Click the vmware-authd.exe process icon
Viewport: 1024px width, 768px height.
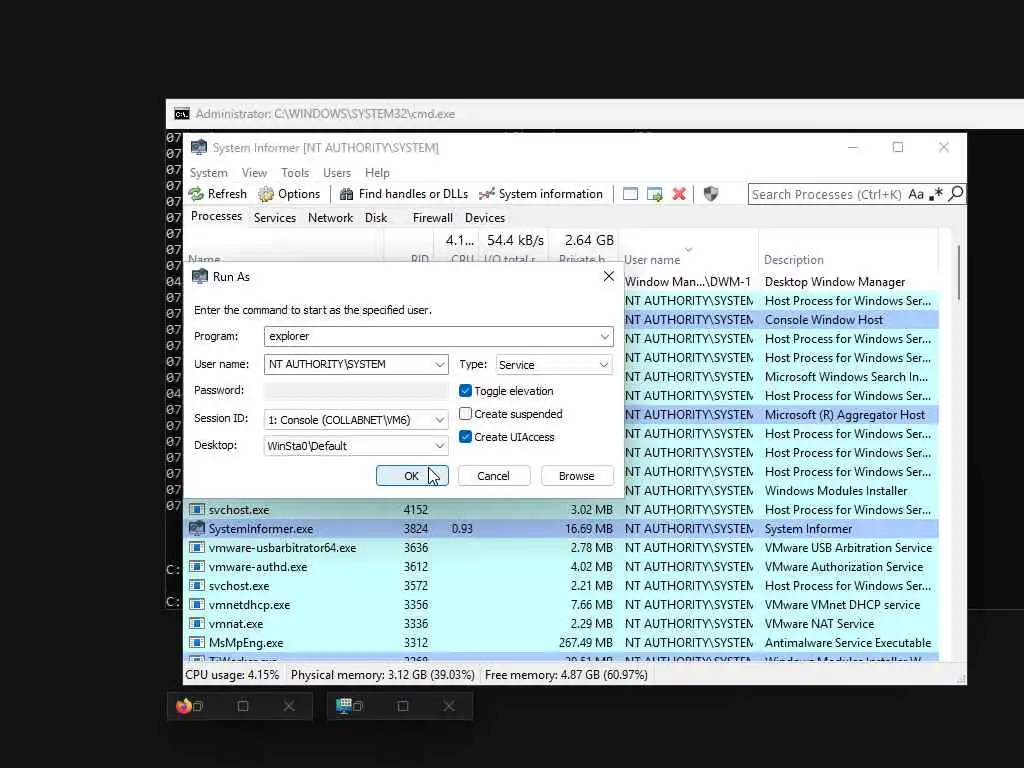coord(197,566)
